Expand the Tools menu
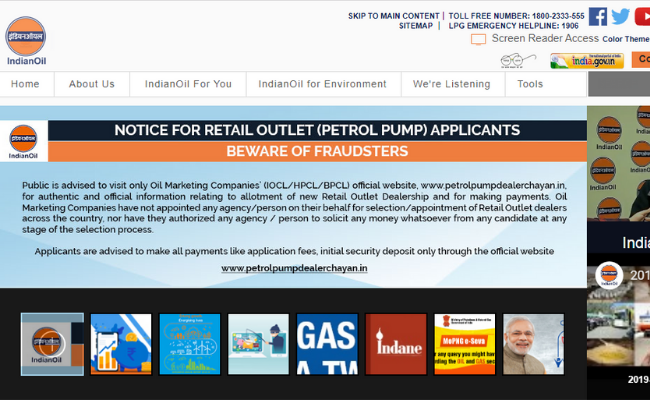Screen dimensions: 650x400 pos(530,84)
